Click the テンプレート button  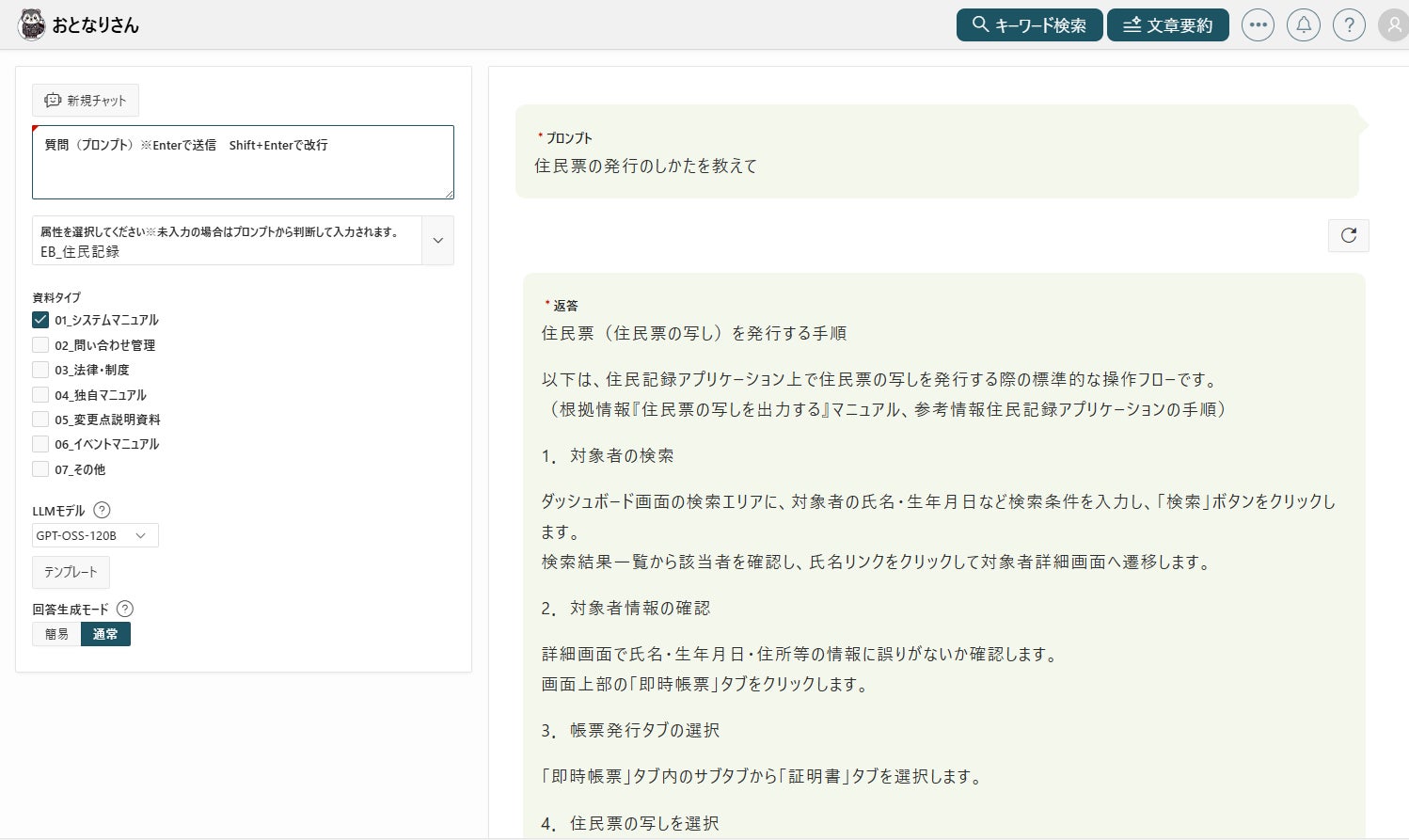pos(71,572)
